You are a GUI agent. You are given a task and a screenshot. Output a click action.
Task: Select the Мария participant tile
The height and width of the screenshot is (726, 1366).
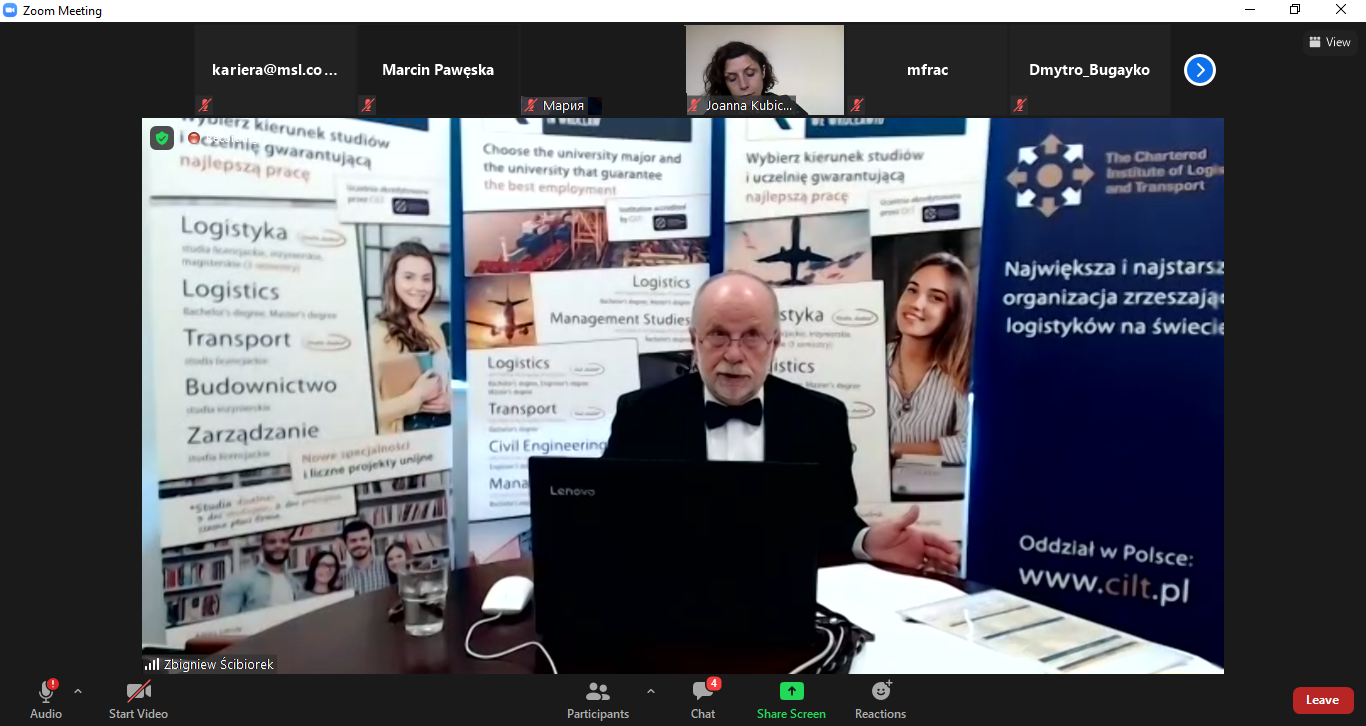click(601, 70)
